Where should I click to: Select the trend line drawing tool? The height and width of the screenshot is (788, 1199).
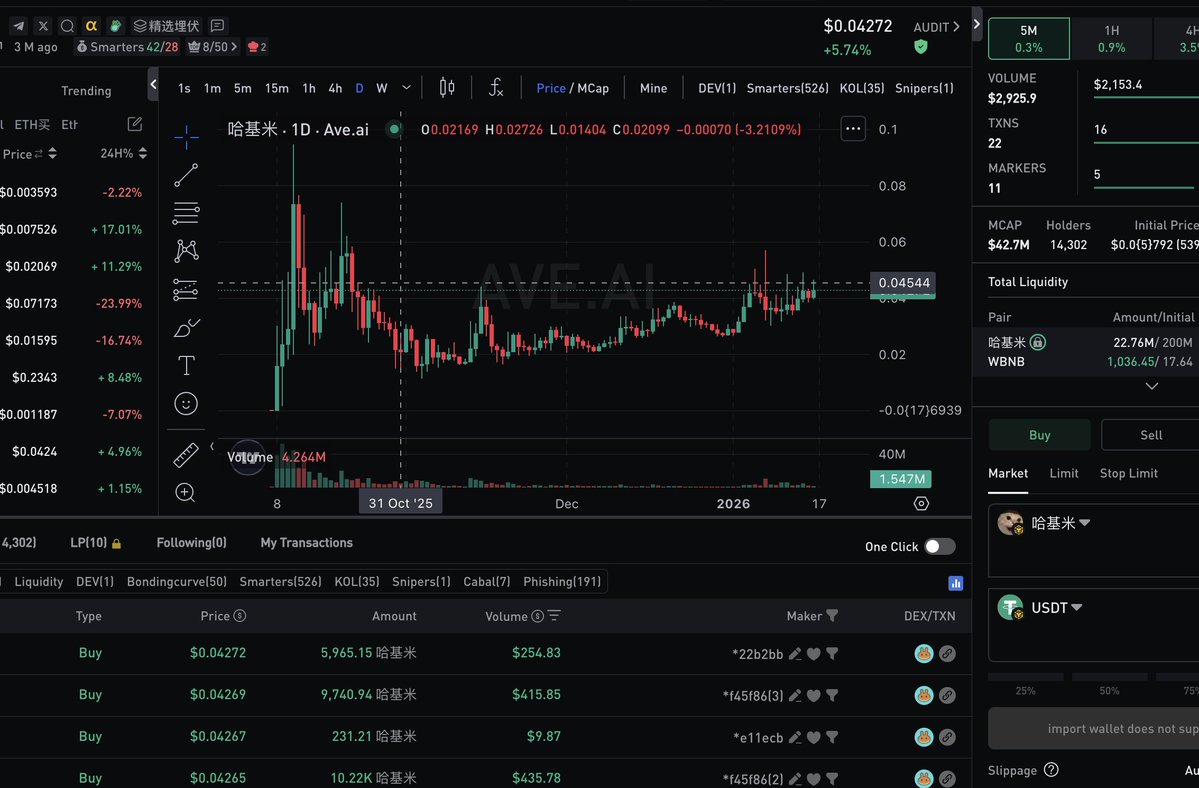coord(186,175)
